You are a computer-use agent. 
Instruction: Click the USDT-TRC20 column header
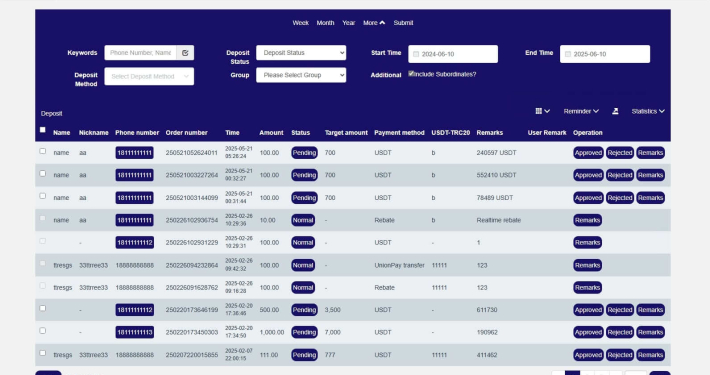click(x=451, y=133)
